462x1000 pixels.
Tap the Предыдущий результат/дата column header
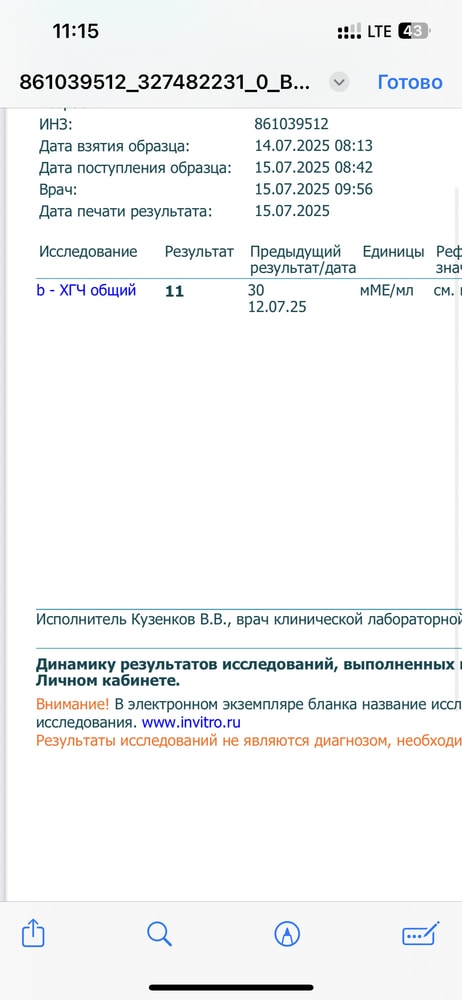point(302,259)
